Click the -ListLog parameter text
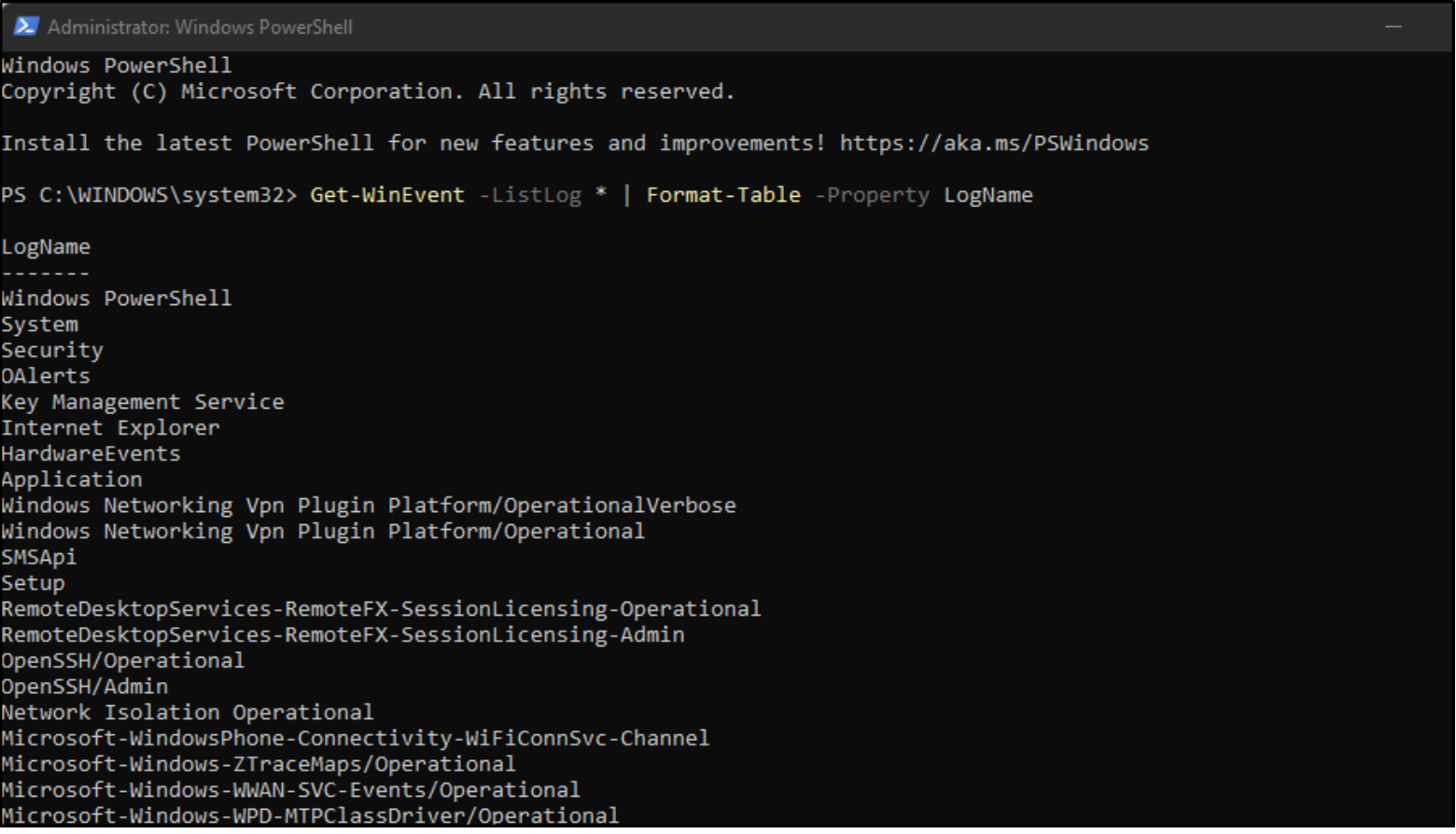Screen dimensions: 1456x834 530,195
